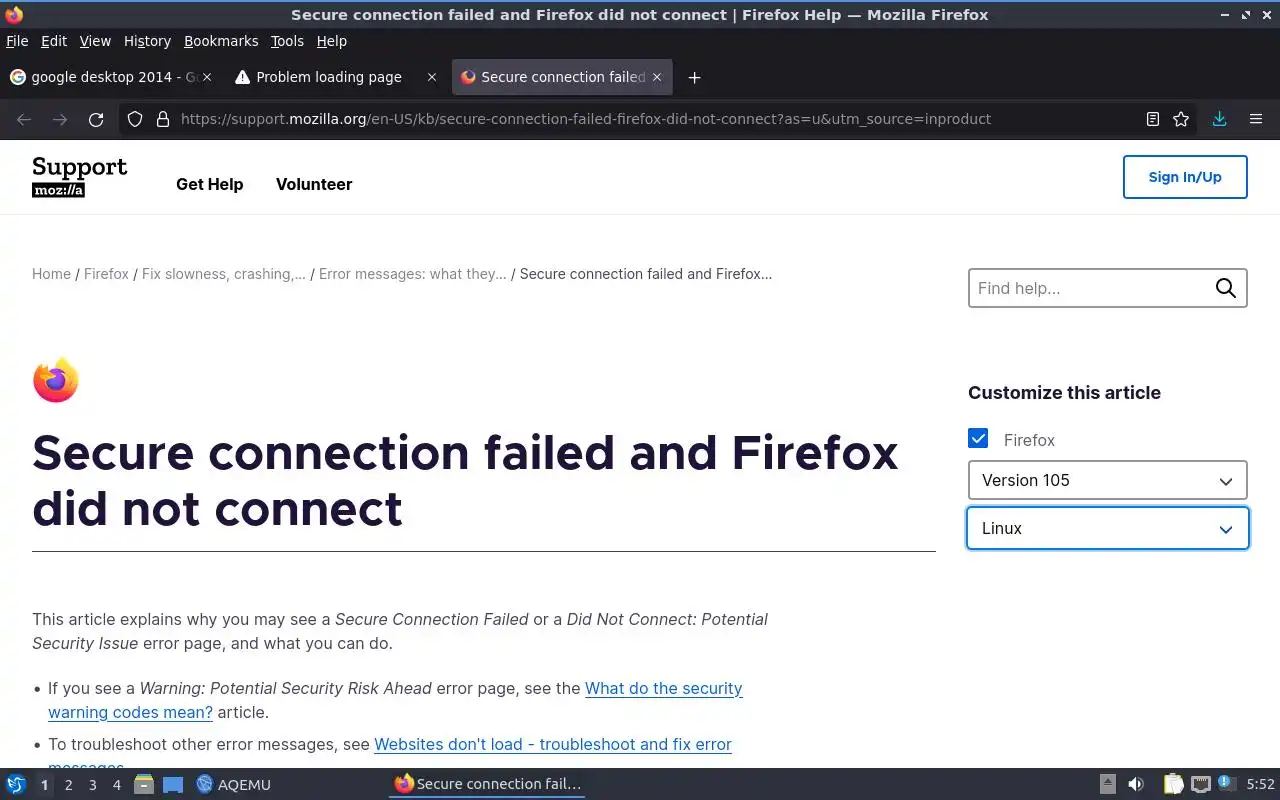
Task: Click the clipboard manager tray icon
Action: pos(1173,785)
